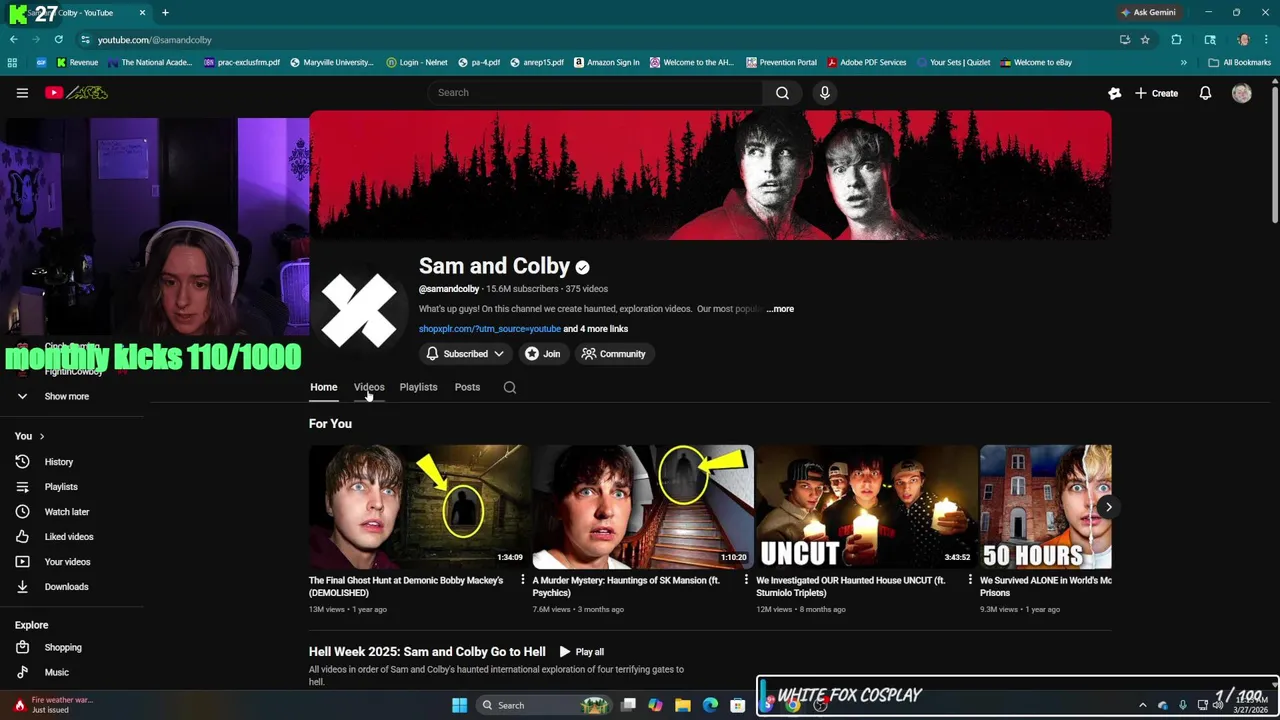The image size is (1280, 720).
Task: Open File Explorer from the taskbar
Action: click(683, 705)
